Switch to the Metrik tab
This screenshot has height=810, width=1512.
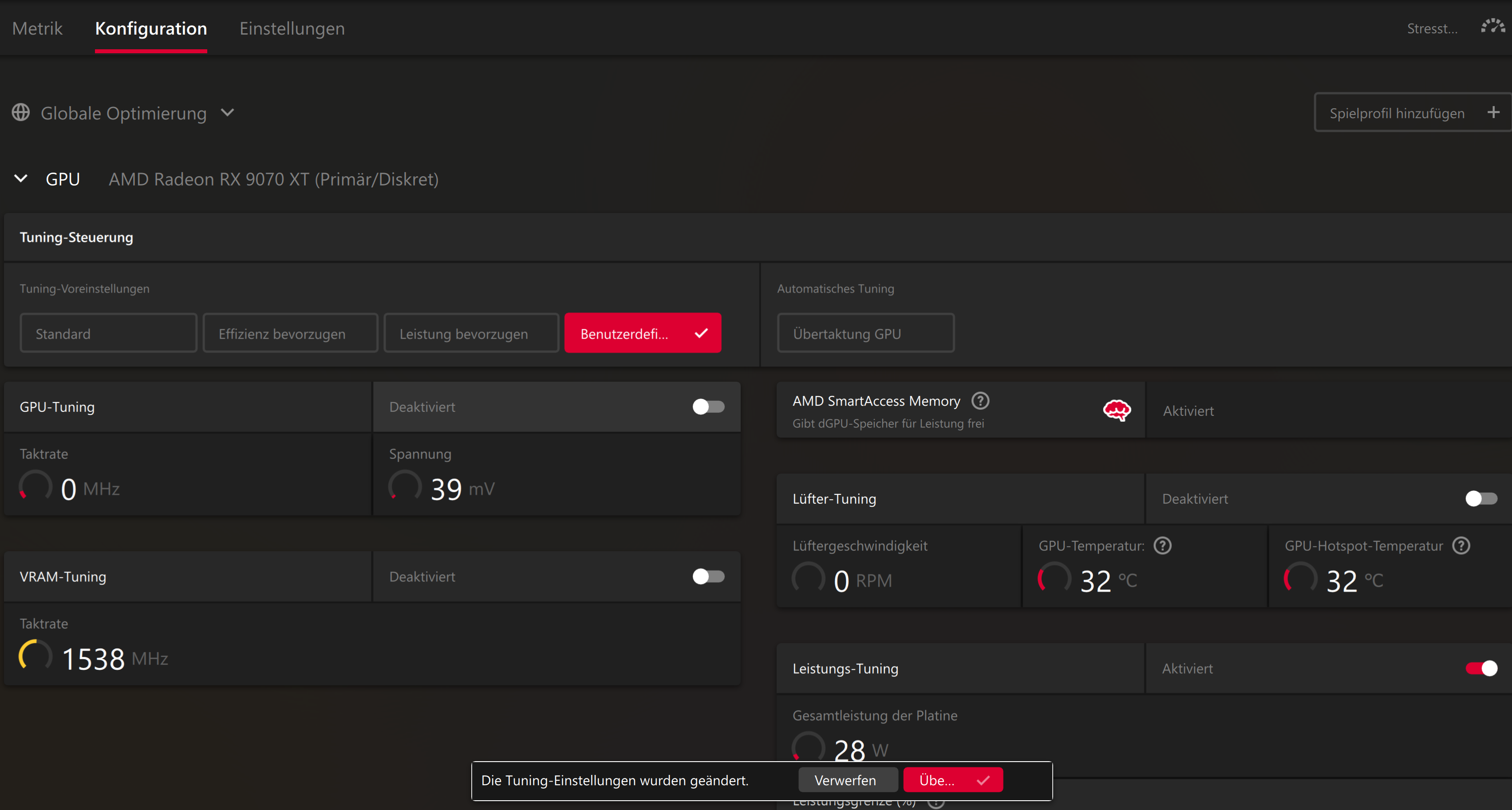37,28
